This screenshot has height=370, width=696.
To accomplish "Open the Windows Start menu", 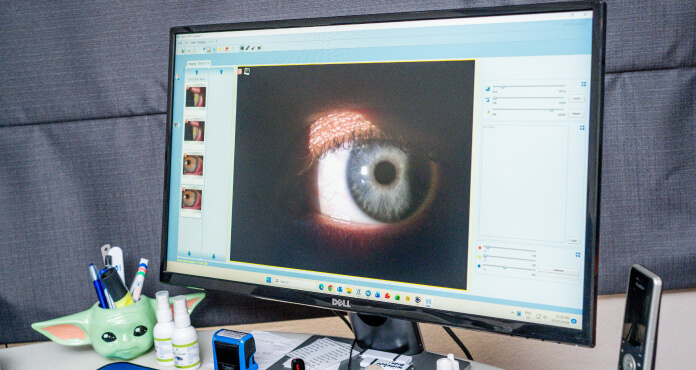I will pos(269,280).
